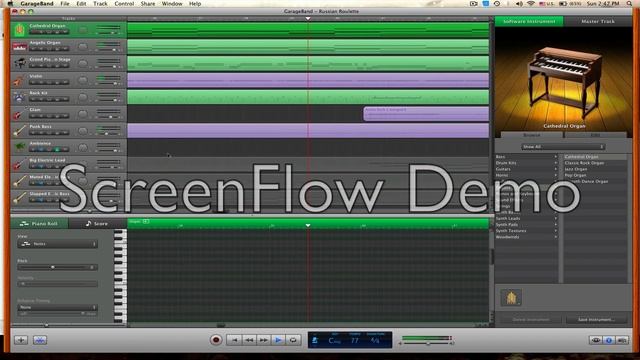
Task: Expand the Guitars instrument category
Action: click(526, 169)
